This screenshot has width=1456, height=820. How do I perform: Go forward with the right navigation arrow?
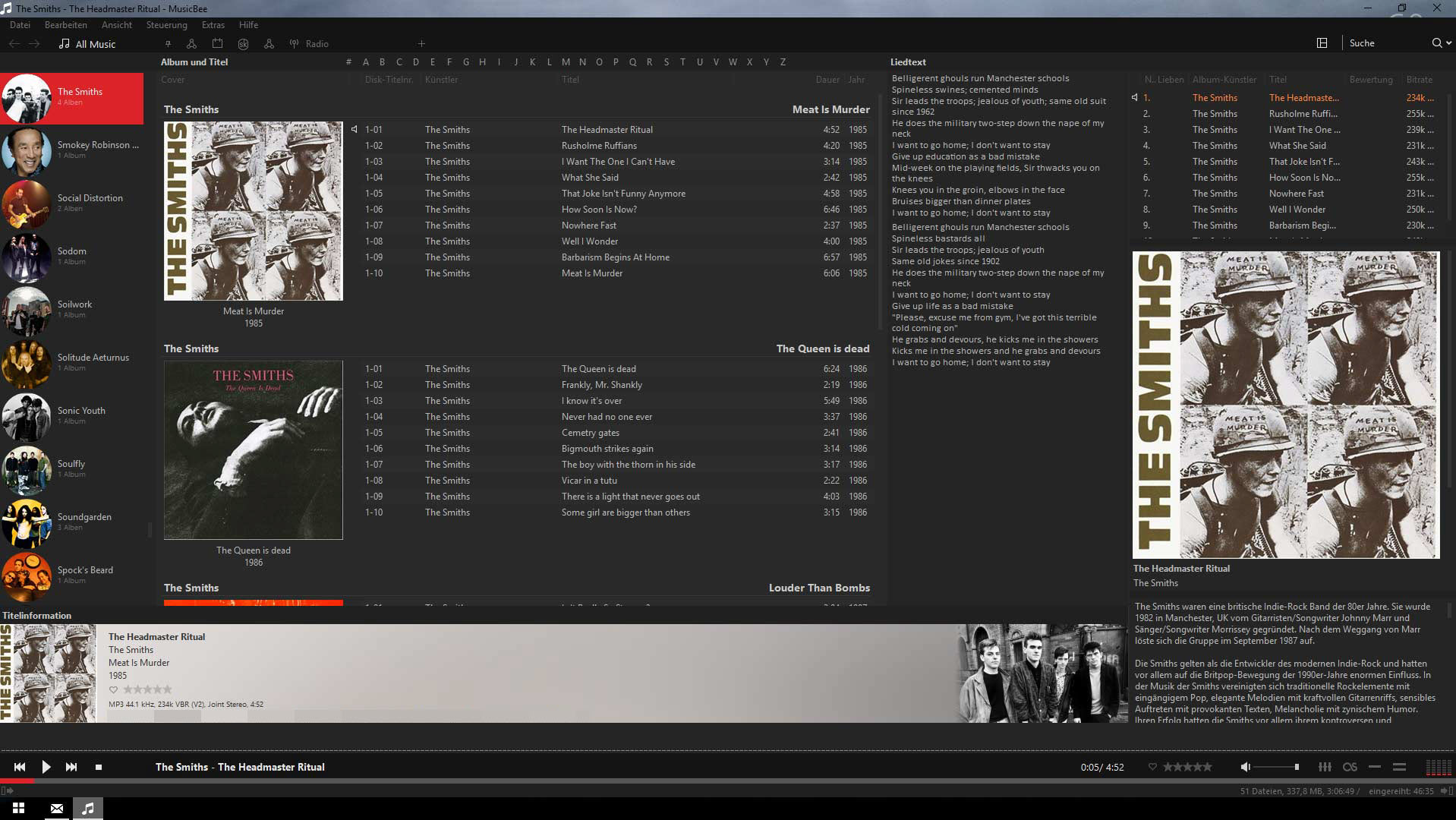[34, 44]
